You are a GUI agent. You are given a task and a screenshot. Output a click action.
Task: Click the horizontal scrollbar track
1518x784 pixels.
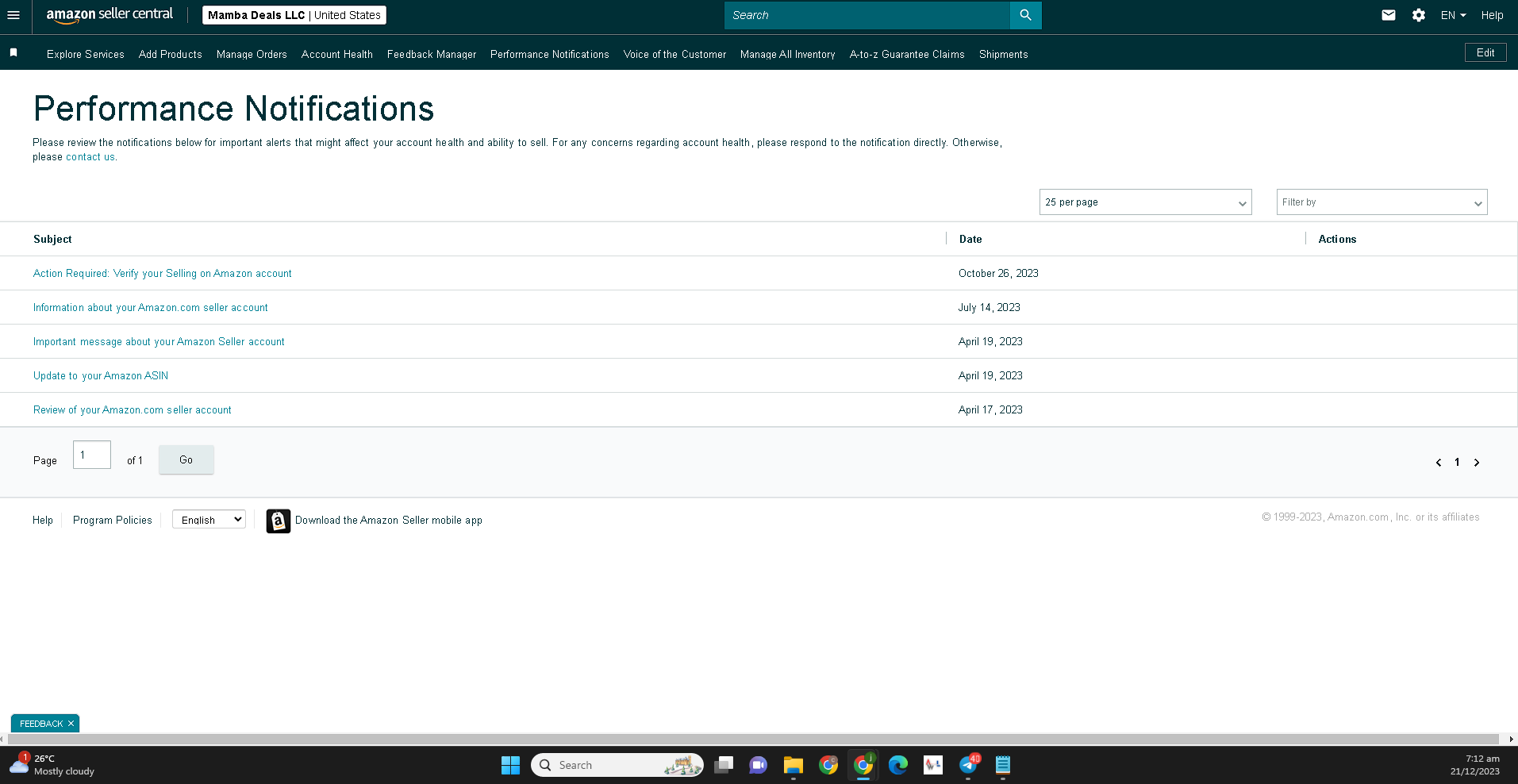coord(754,739)
